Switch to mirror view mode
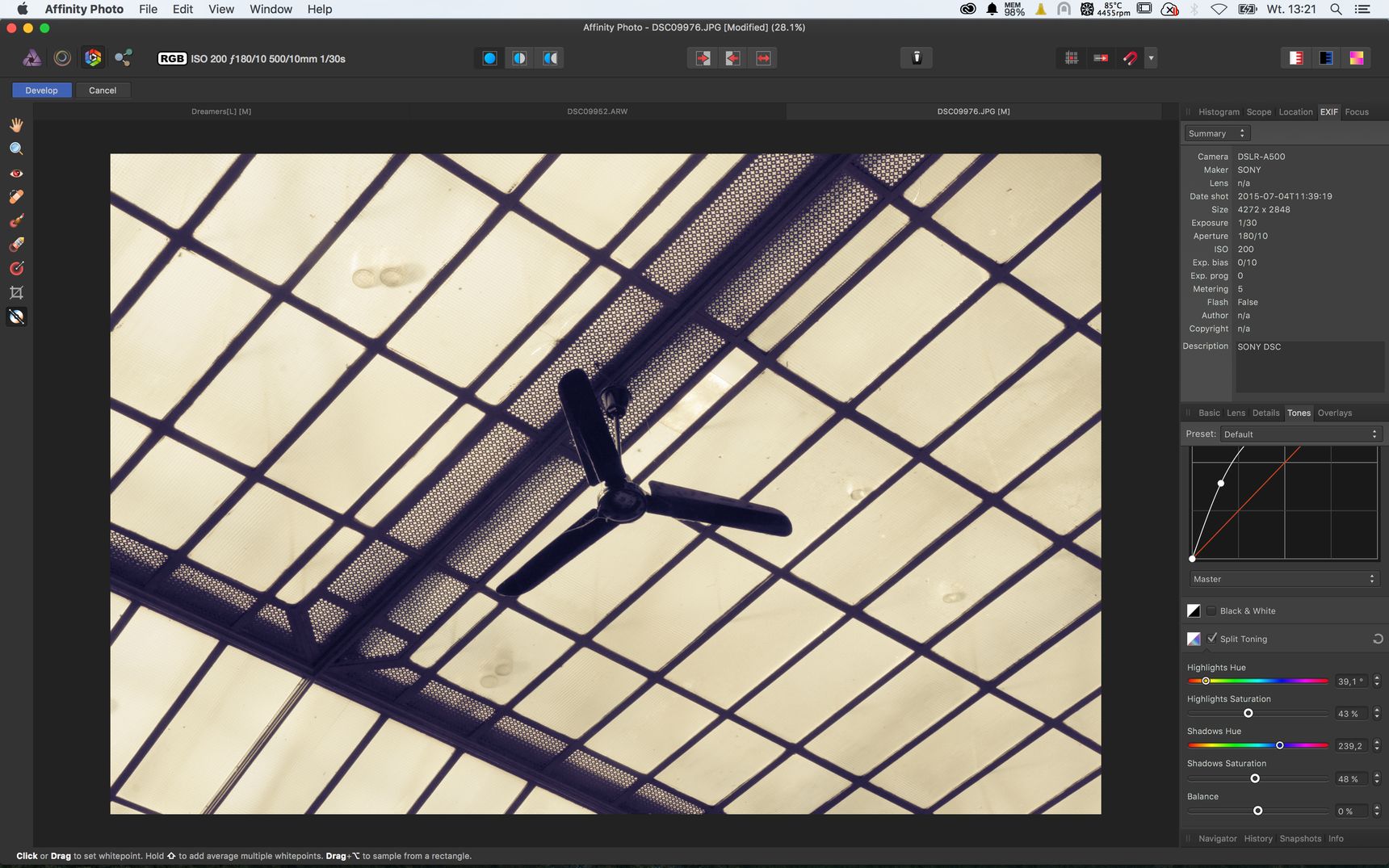 (x=550, y=58)
